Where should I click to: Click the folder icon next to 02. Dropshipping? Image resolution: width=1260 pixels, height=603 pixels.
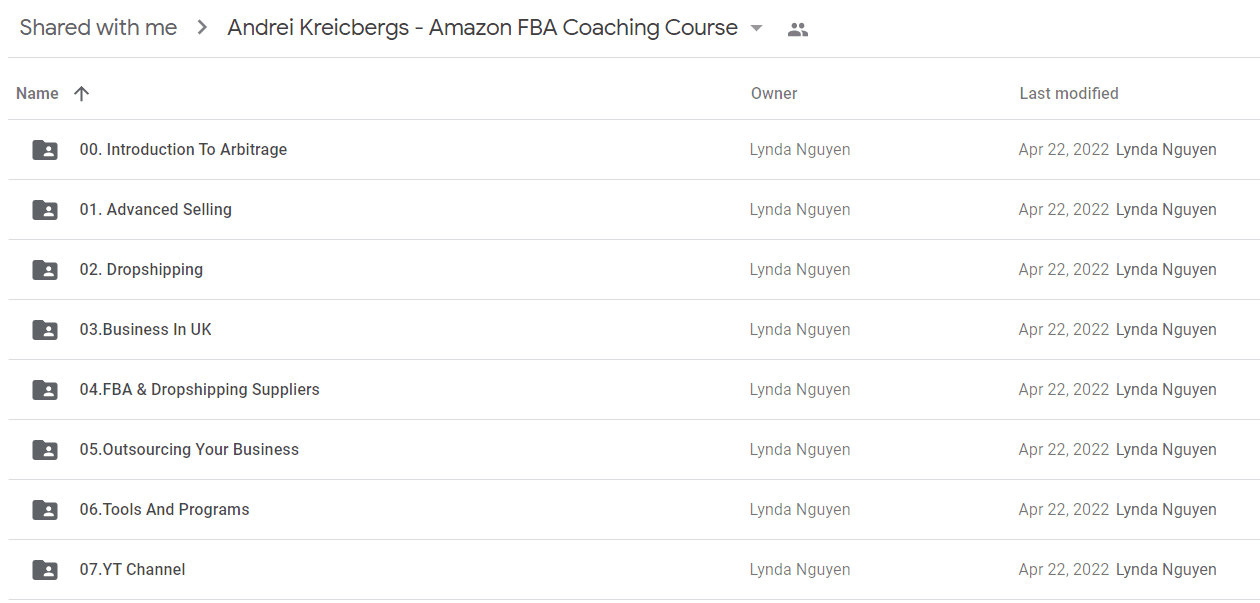45,270
